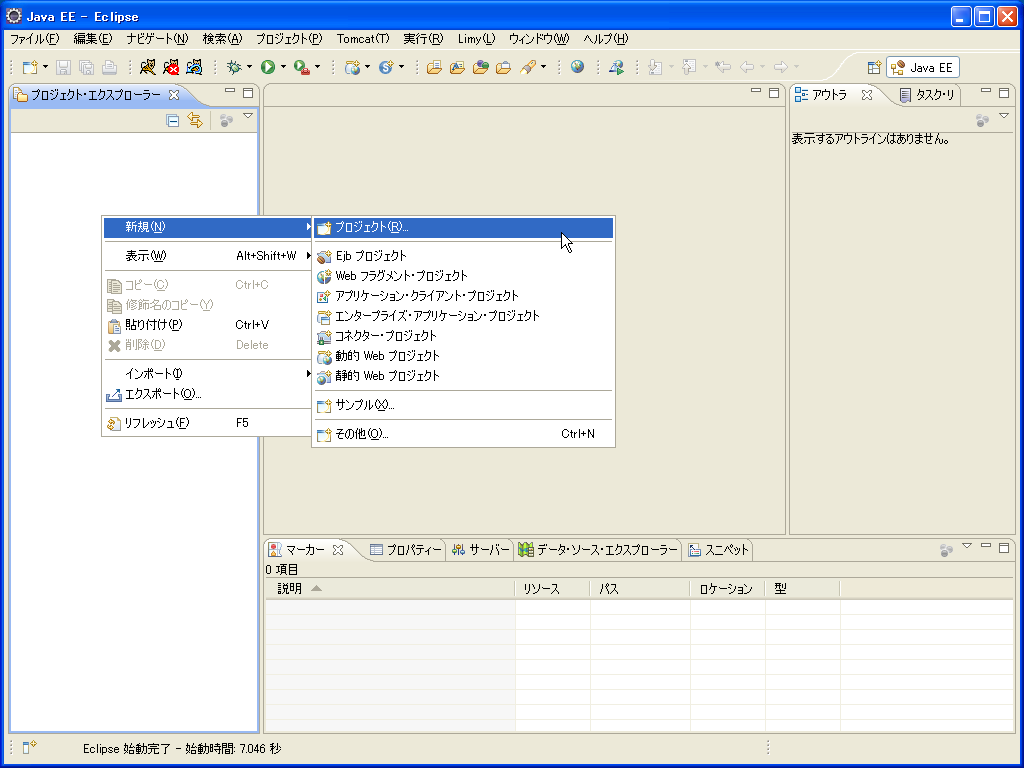Select サンプル(X)... menu entry

tap(463, 406)
